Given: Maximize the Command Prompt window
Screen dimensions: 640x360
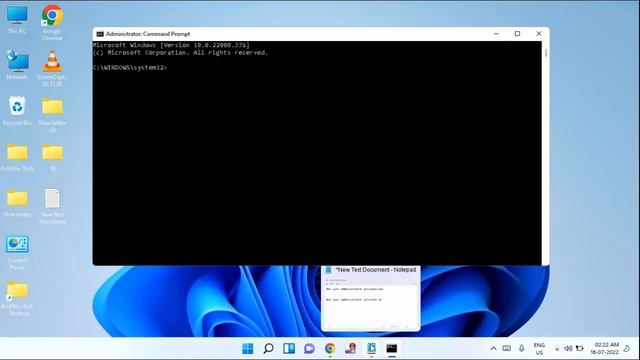Looking at the screenshot, I should pos(517,34).
